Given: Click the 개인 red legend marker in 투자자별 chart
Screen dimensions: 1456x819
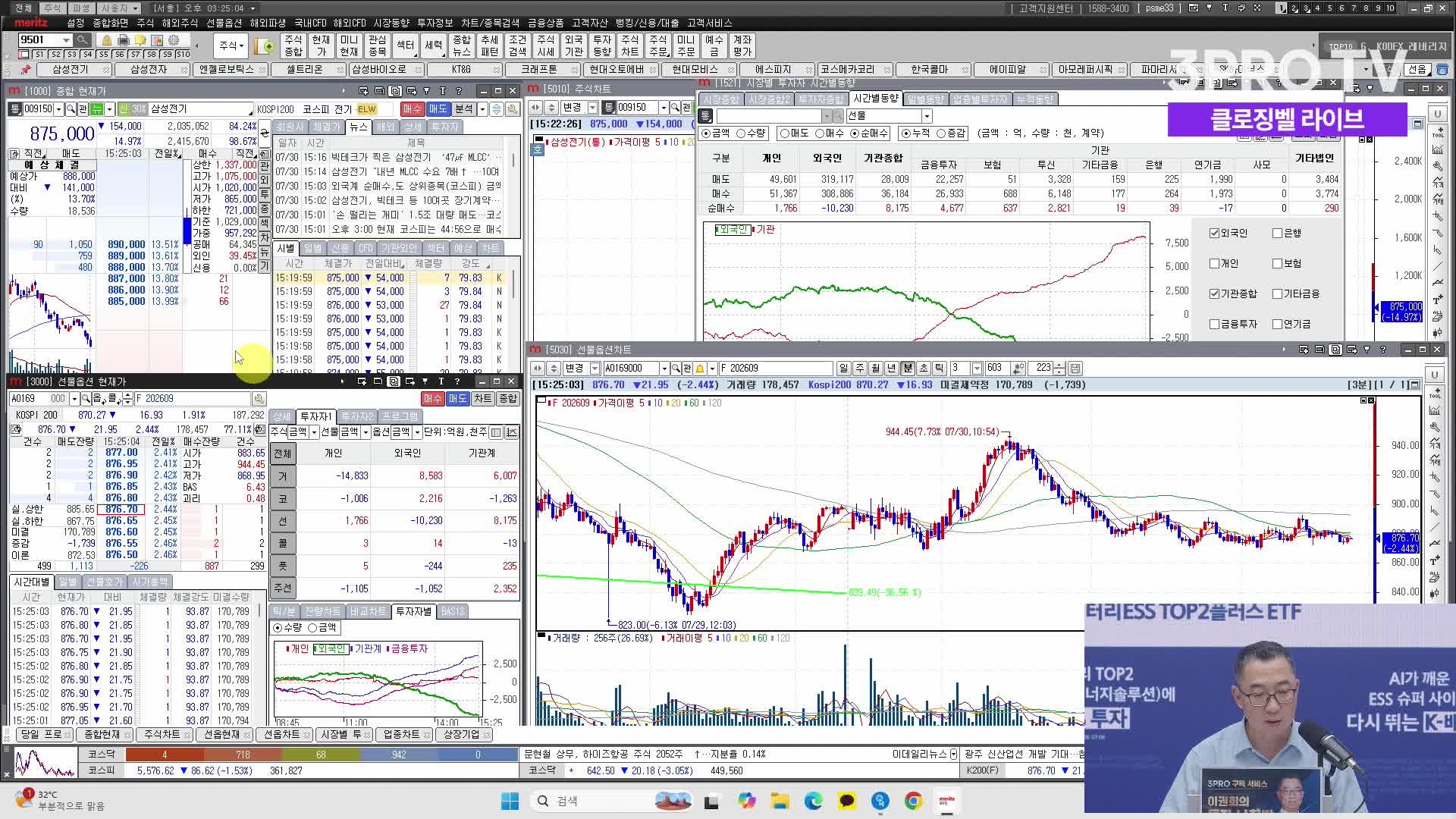Looking at the screenshot, I should click(287, 649).
